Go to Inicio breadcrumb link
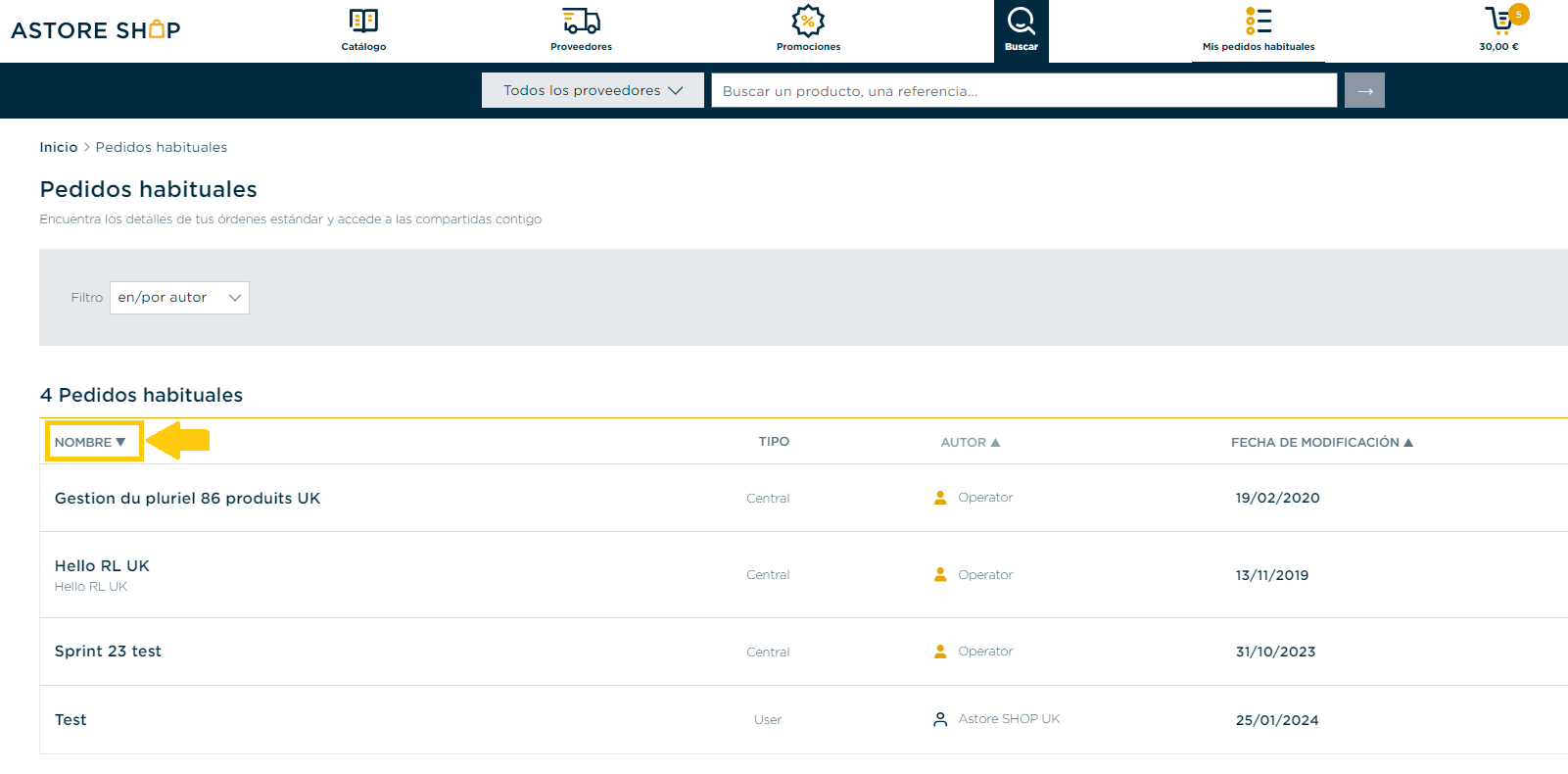The height and width of the screenshot is (774, 1568). click(x=59, y=147)
